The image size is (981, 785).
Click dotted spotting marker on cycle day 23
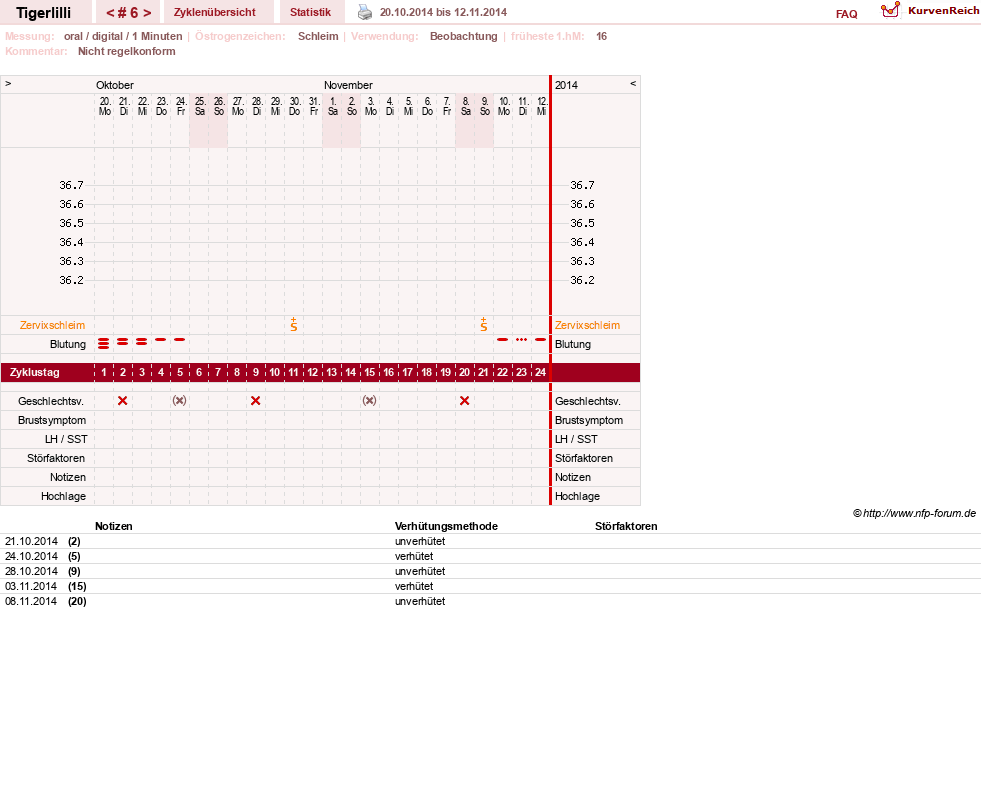[x=521, y=340]
